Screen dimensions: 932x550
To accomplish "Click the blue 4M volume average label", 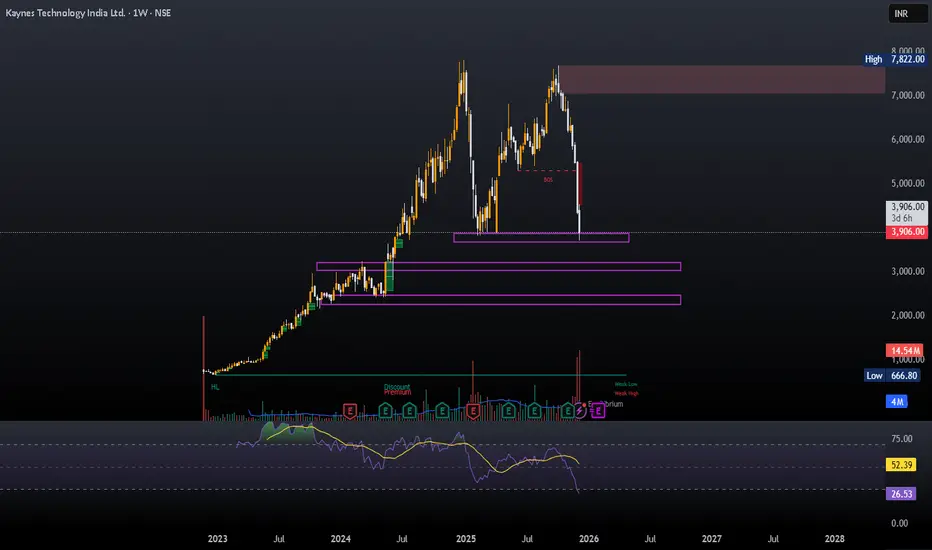I will click(897, 401).
